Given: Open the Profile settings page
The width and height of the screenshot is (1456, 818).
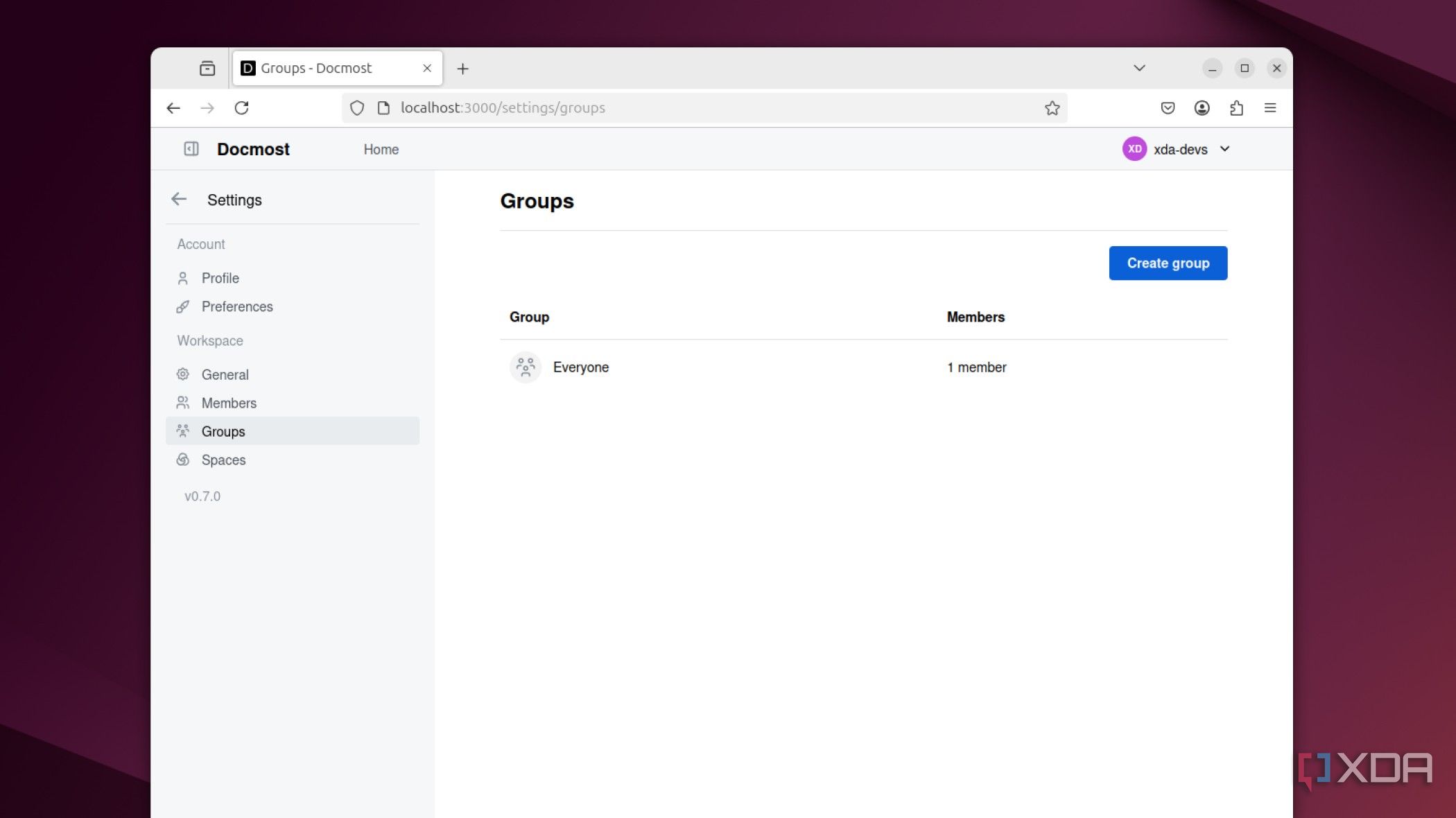Looking at the screenshot, I should click(293, 278).
